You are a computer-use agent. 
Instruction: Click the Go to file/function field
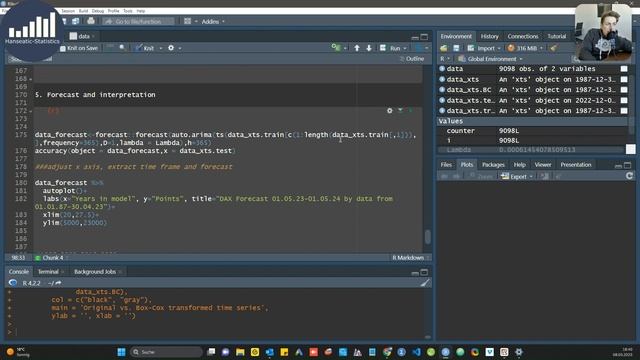pyautogui.click(x=138, y=21)
